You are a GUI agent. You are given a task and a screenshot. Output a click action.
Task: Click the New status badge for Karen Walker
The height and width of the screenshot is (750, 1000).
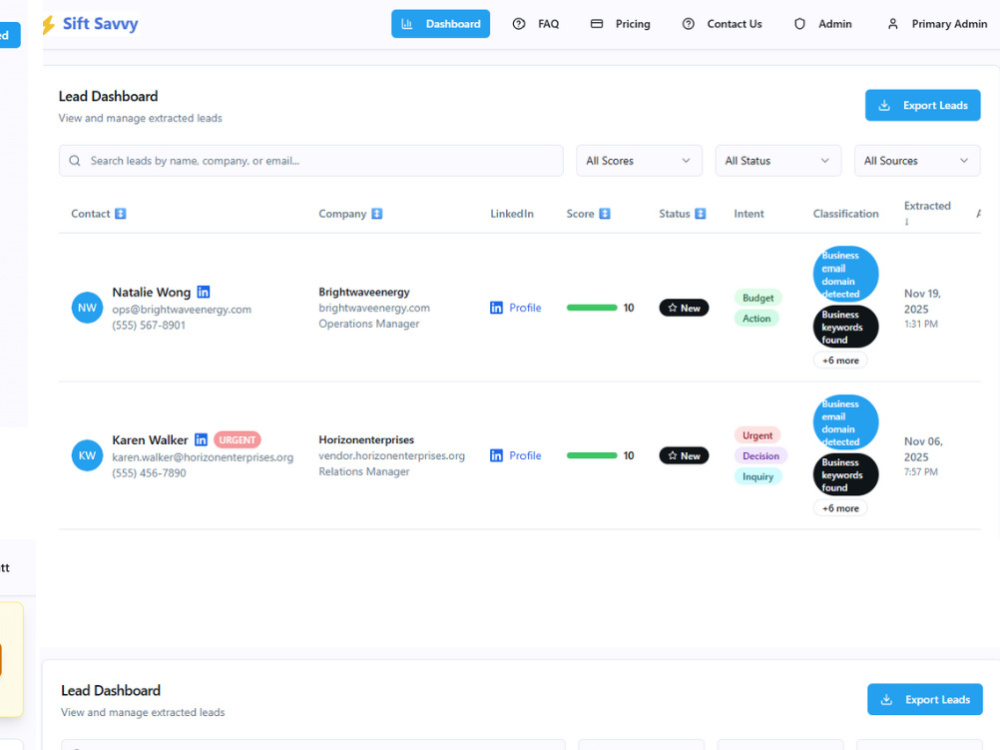[x=684, y=455]
